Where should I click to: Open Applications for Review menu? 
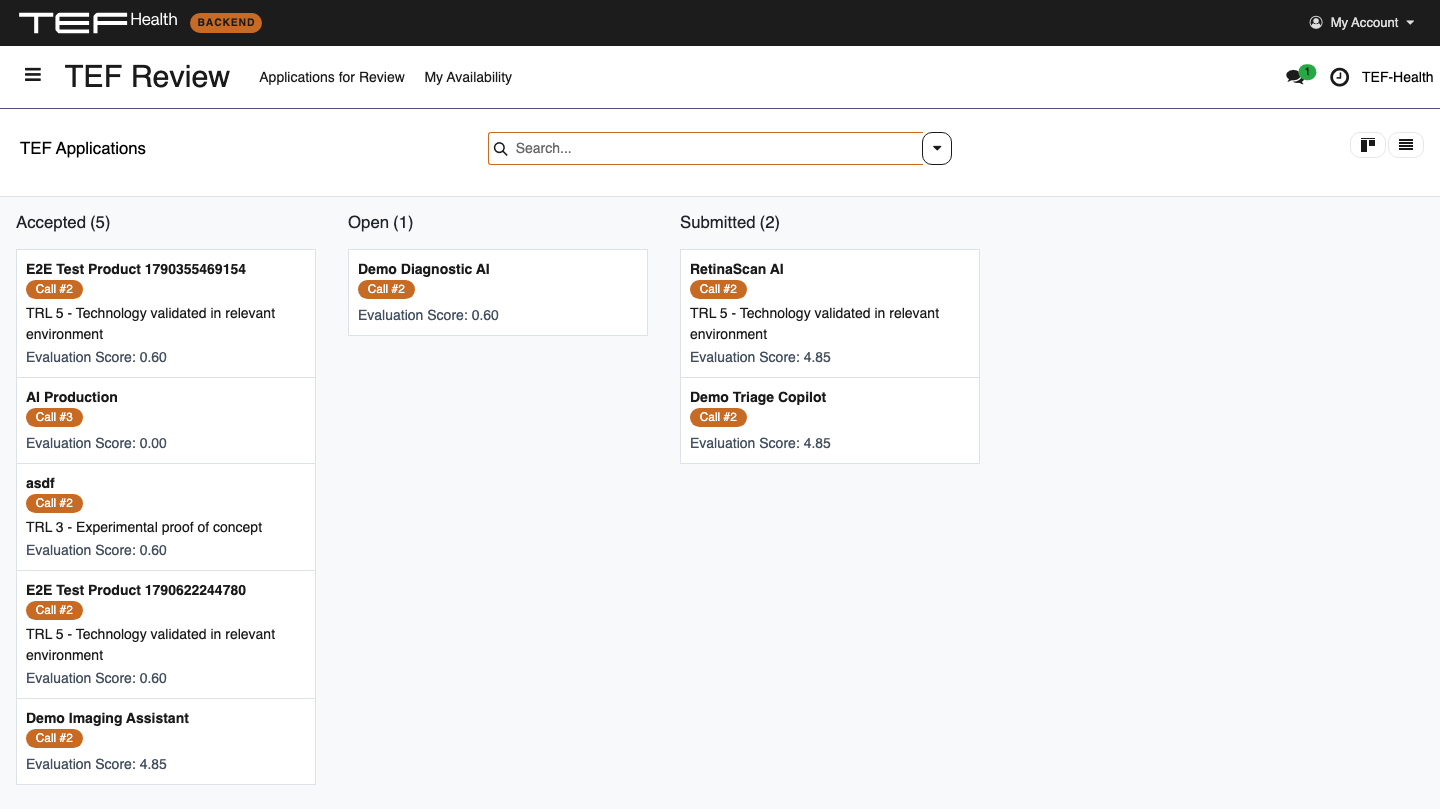coord(332,77)
